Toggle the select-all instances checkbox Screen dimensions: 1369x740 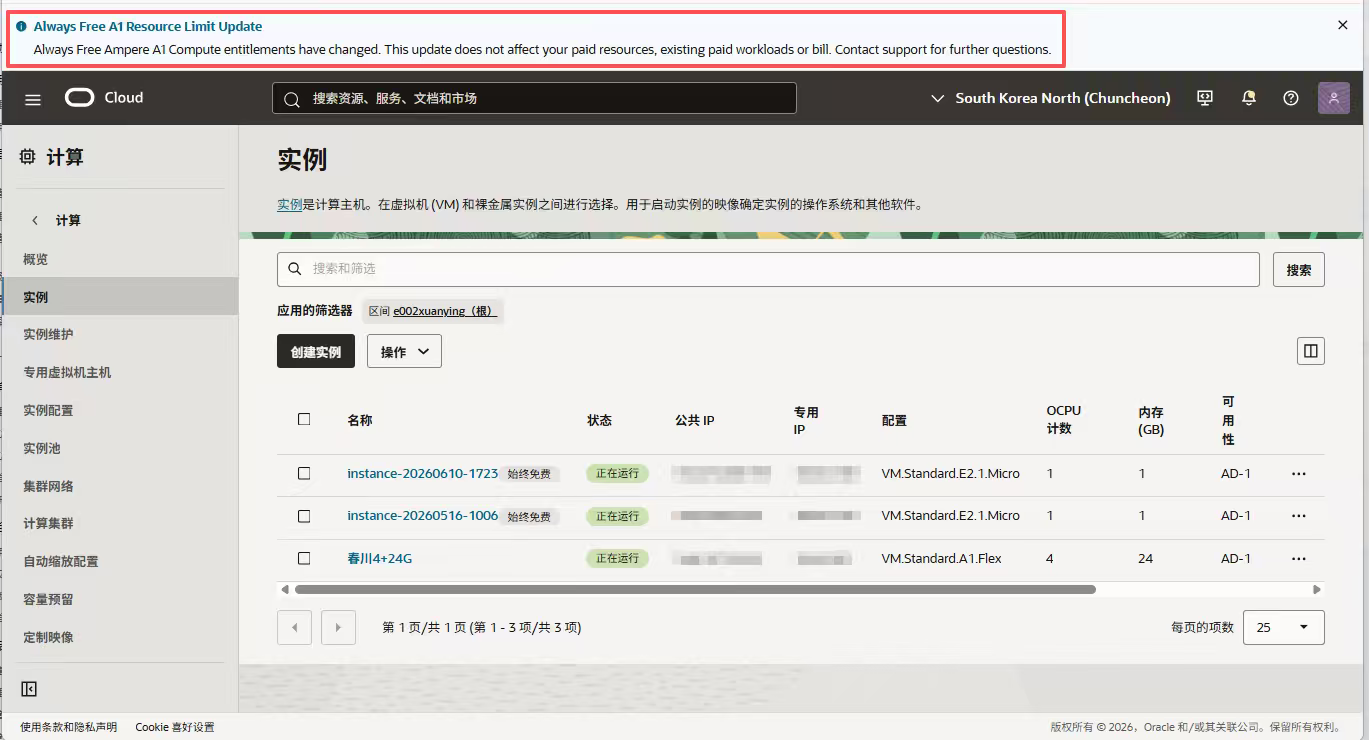coord(304,419)
